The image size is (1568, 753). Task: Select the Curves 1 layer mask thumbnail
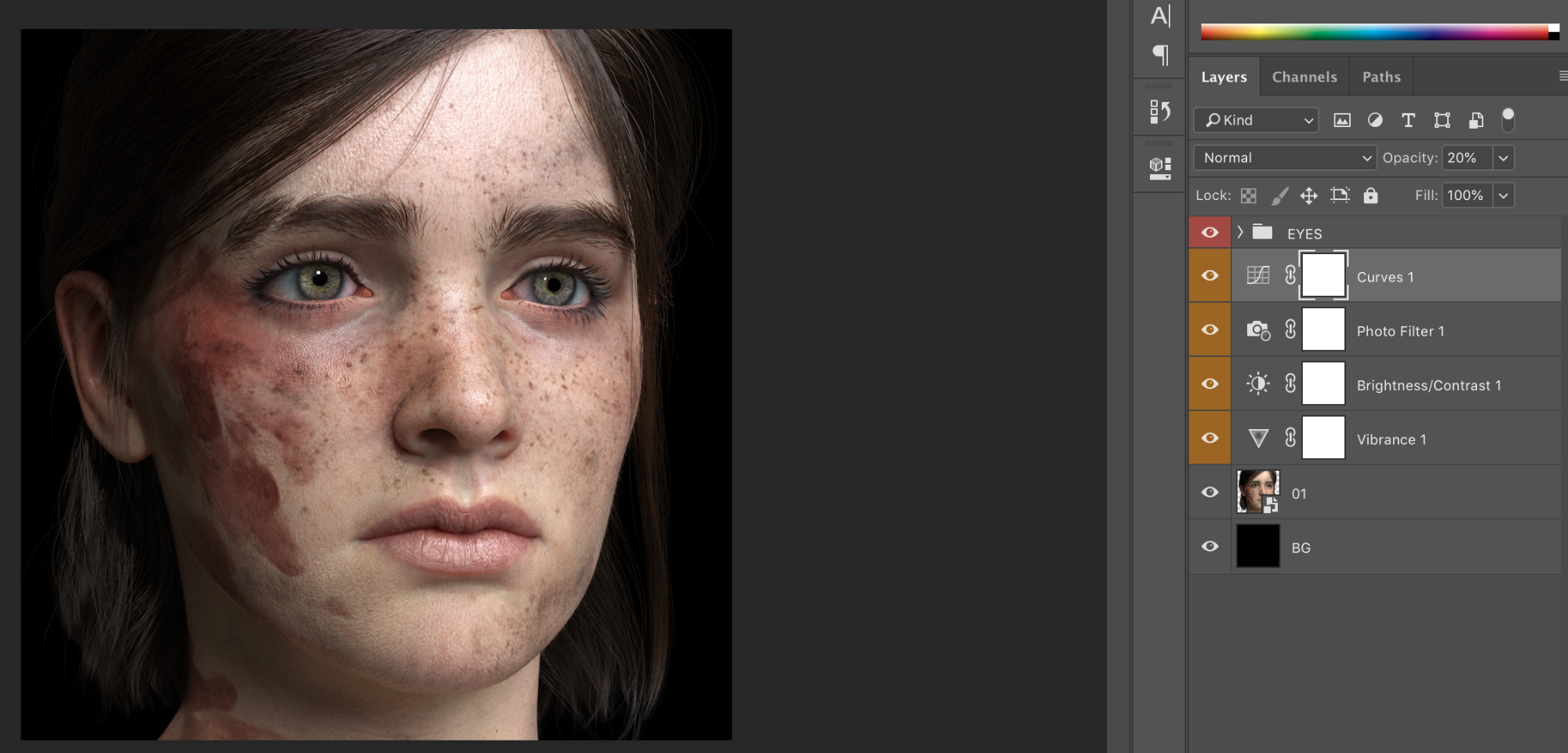click(1323, 275)
